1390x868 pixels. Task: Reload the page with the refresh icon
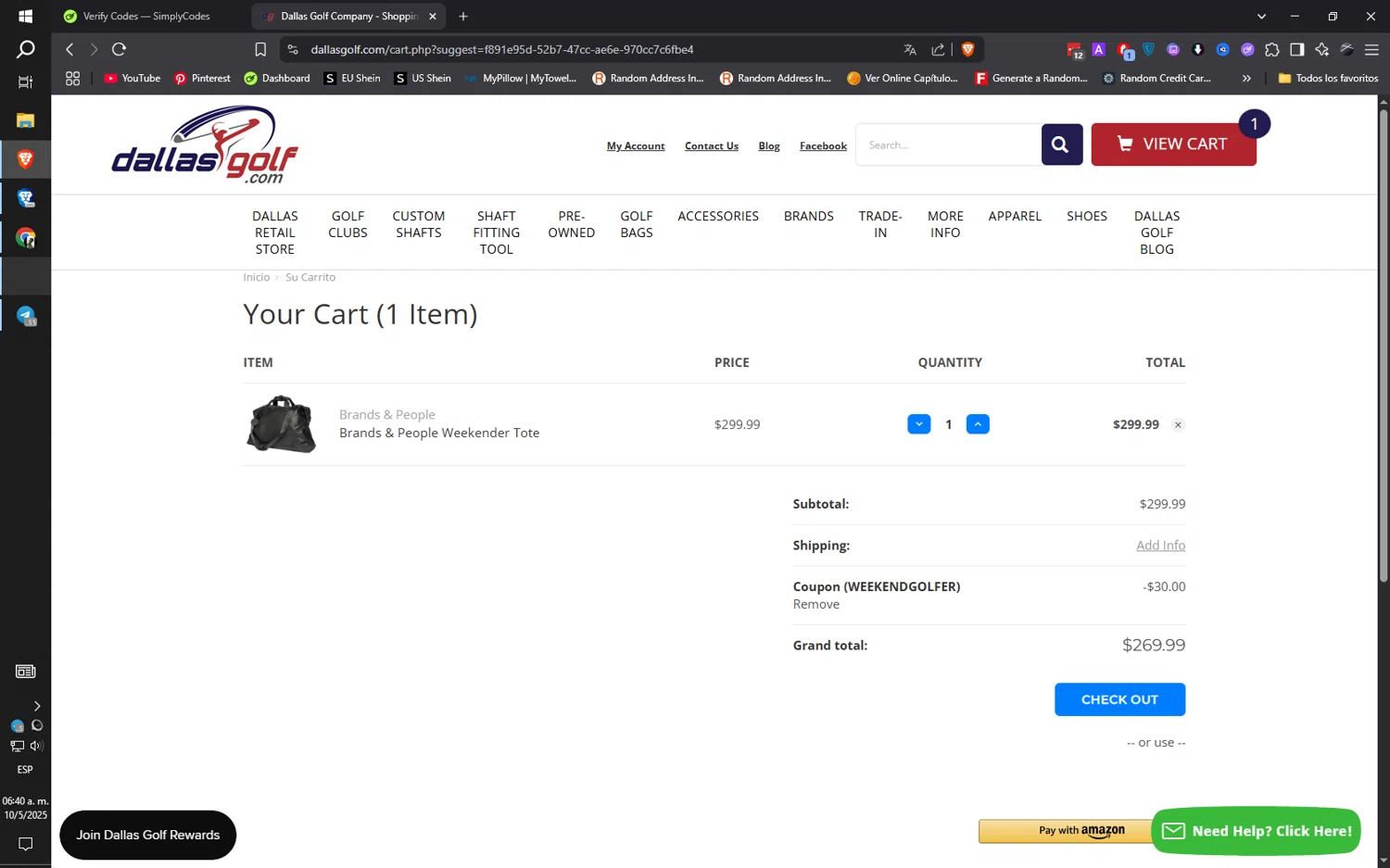pyautogui.click(x=119, y=49)
